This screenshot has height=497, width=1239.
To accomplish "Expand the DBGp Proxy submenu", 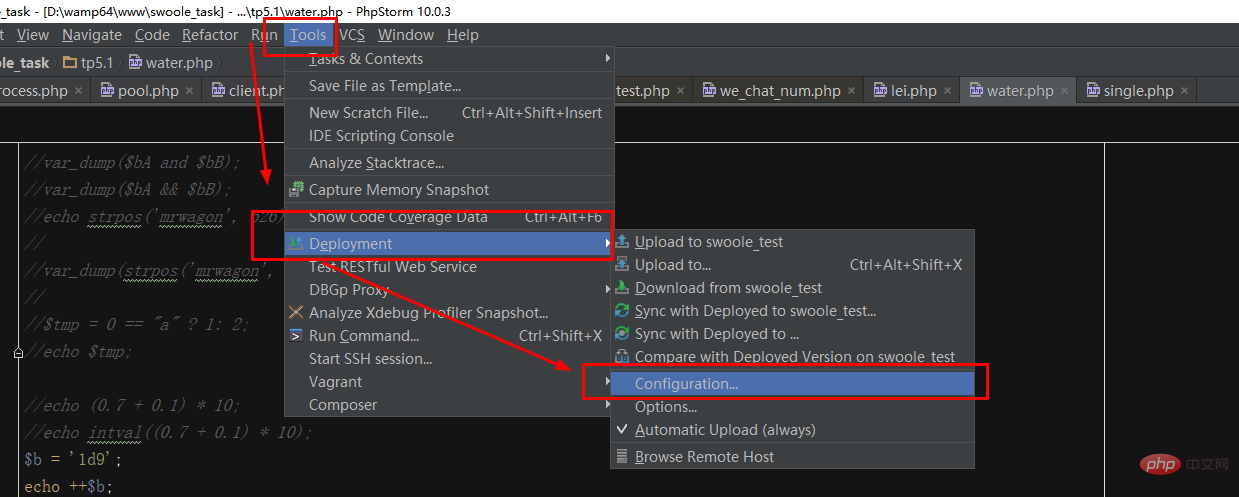I will [607, 290].
